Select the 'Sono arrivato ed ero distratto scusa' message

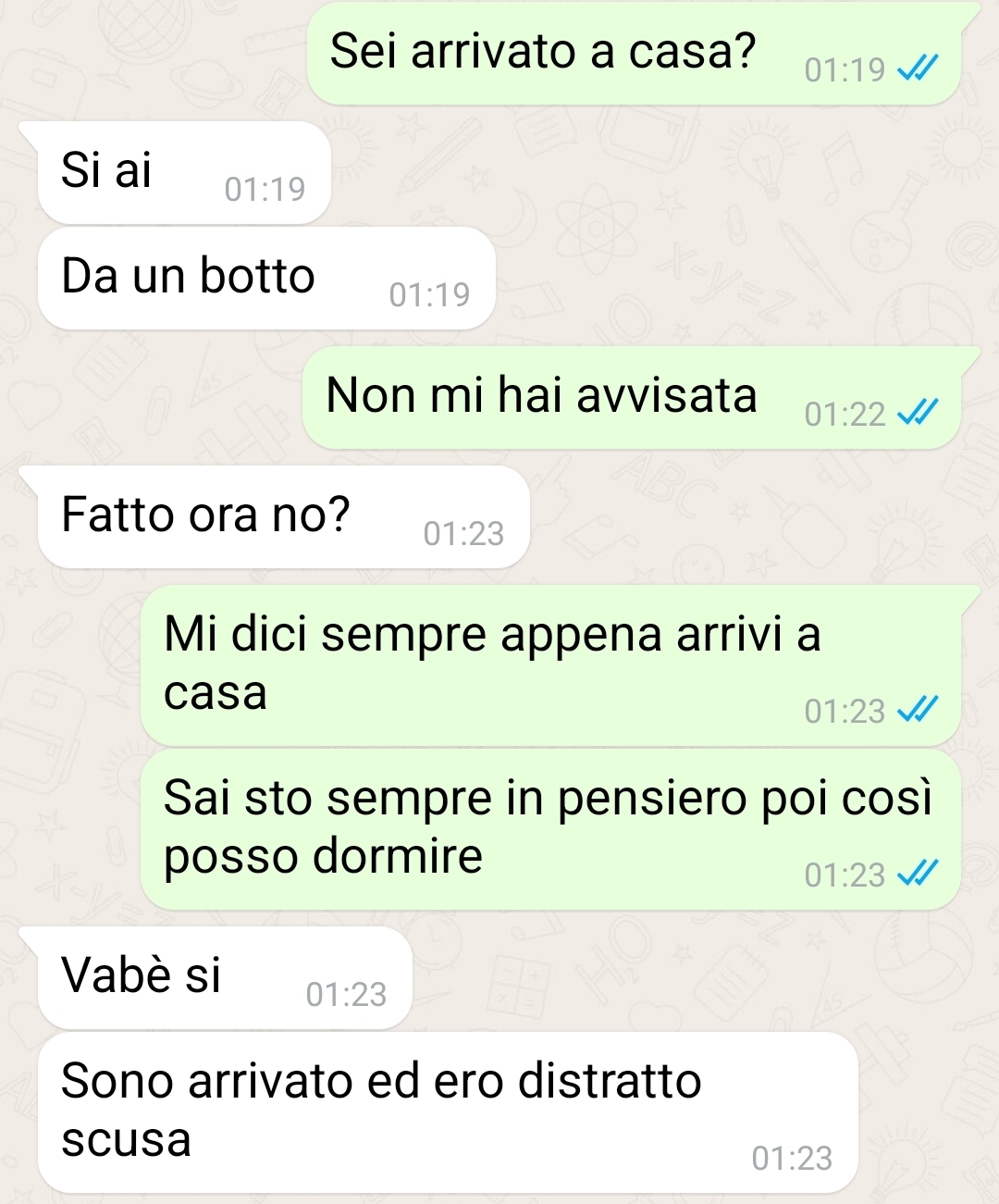(448, 1112)
